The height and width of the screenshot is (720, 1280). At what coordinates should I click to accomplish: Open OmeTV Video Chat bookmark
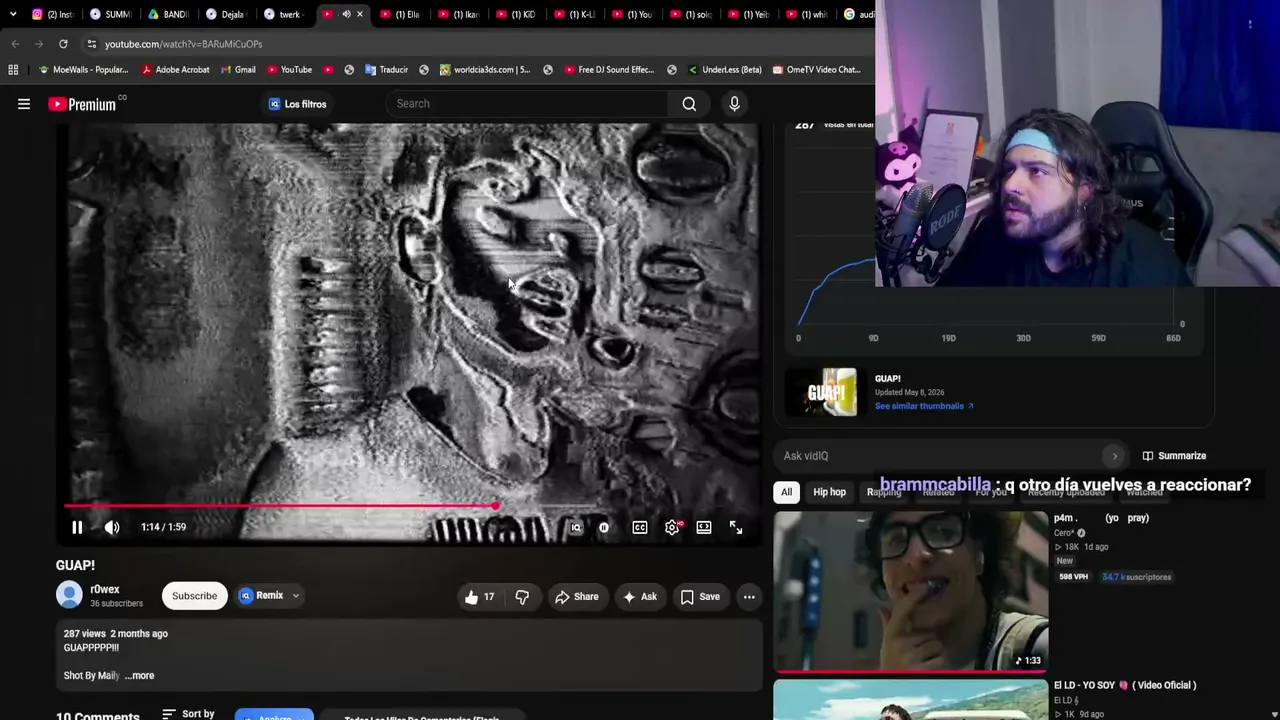tap(816, 70)
